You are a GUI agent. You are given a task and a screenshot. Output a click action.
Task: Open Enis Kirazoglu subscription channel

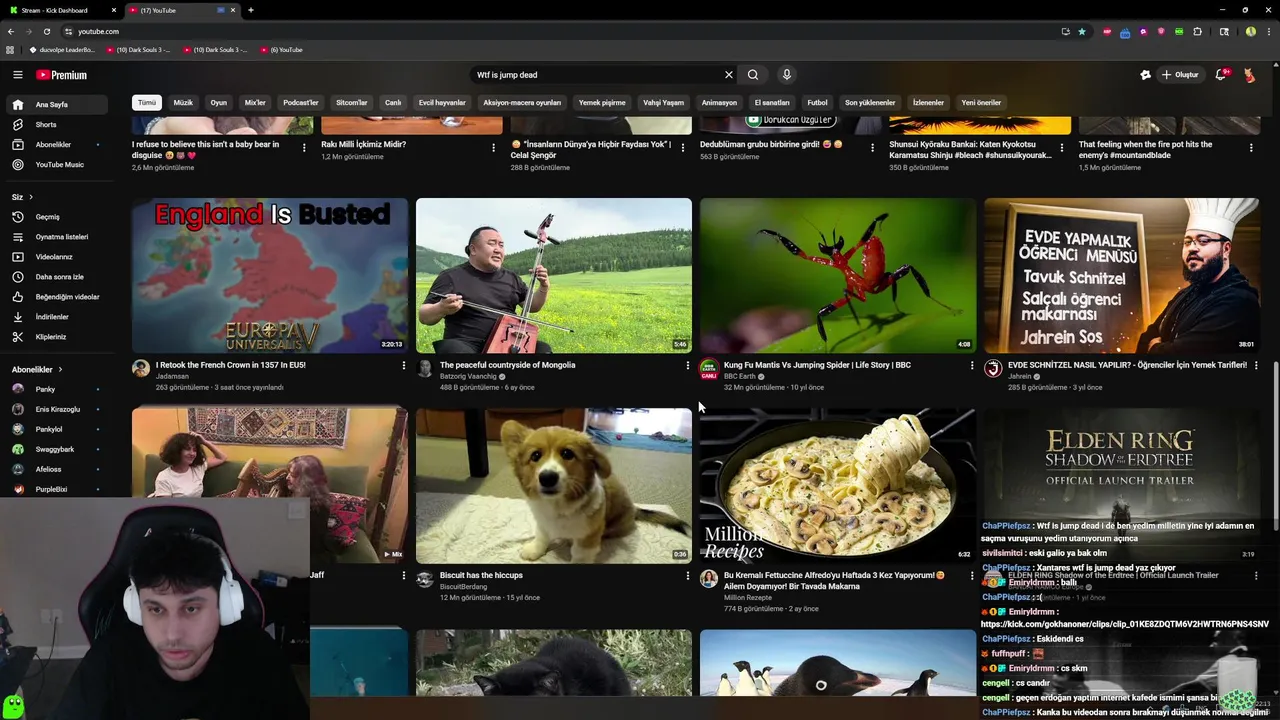point(55,409)
